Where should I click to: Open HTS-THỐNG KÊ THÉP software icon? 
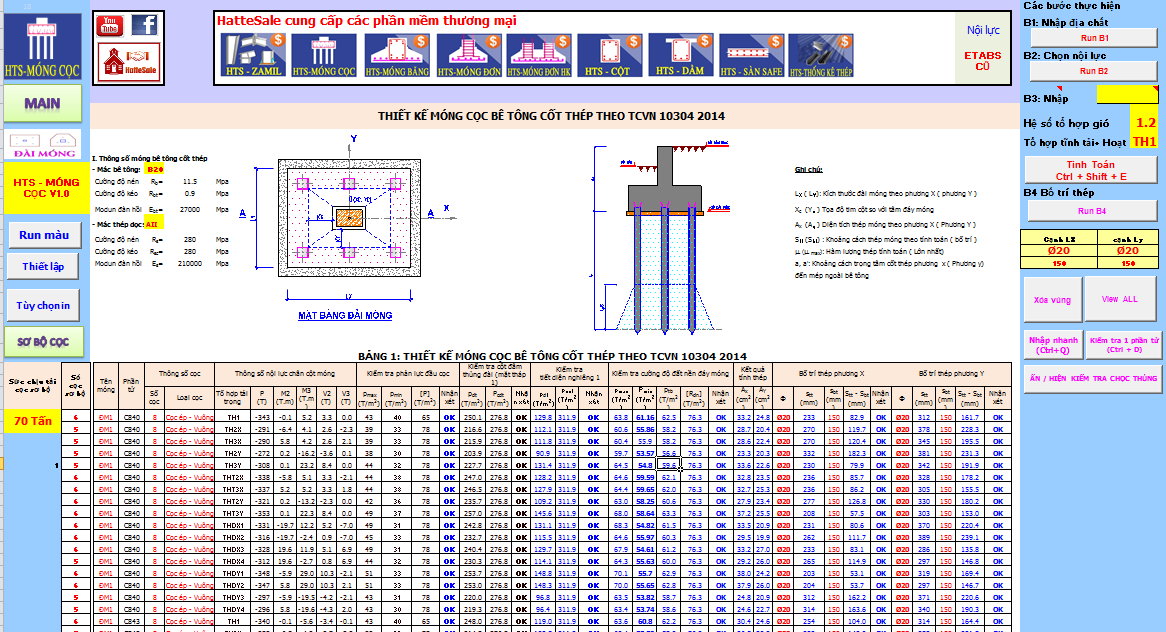[821, 55]
